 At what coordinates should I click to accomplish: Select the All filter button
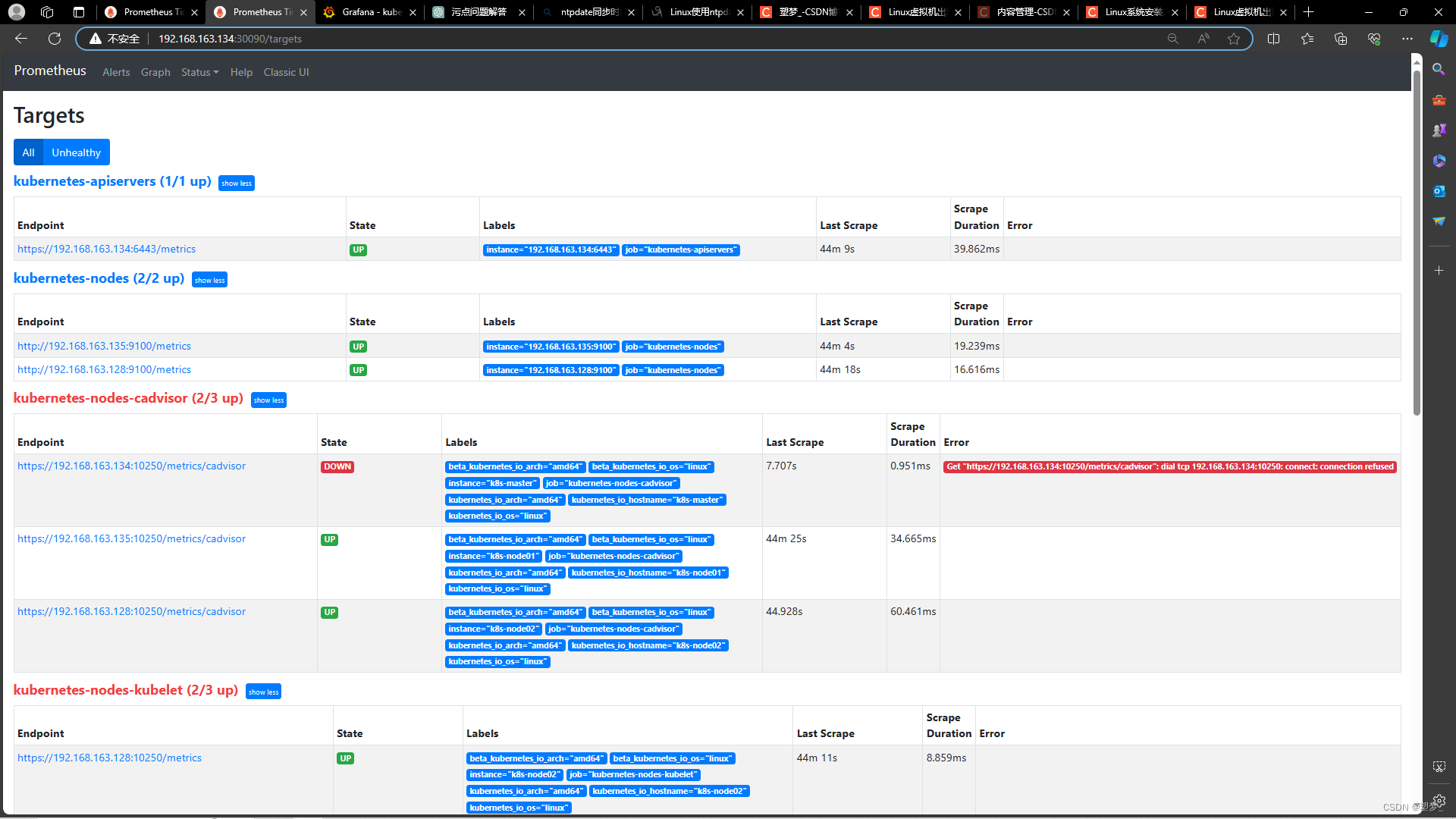point(28,152)
